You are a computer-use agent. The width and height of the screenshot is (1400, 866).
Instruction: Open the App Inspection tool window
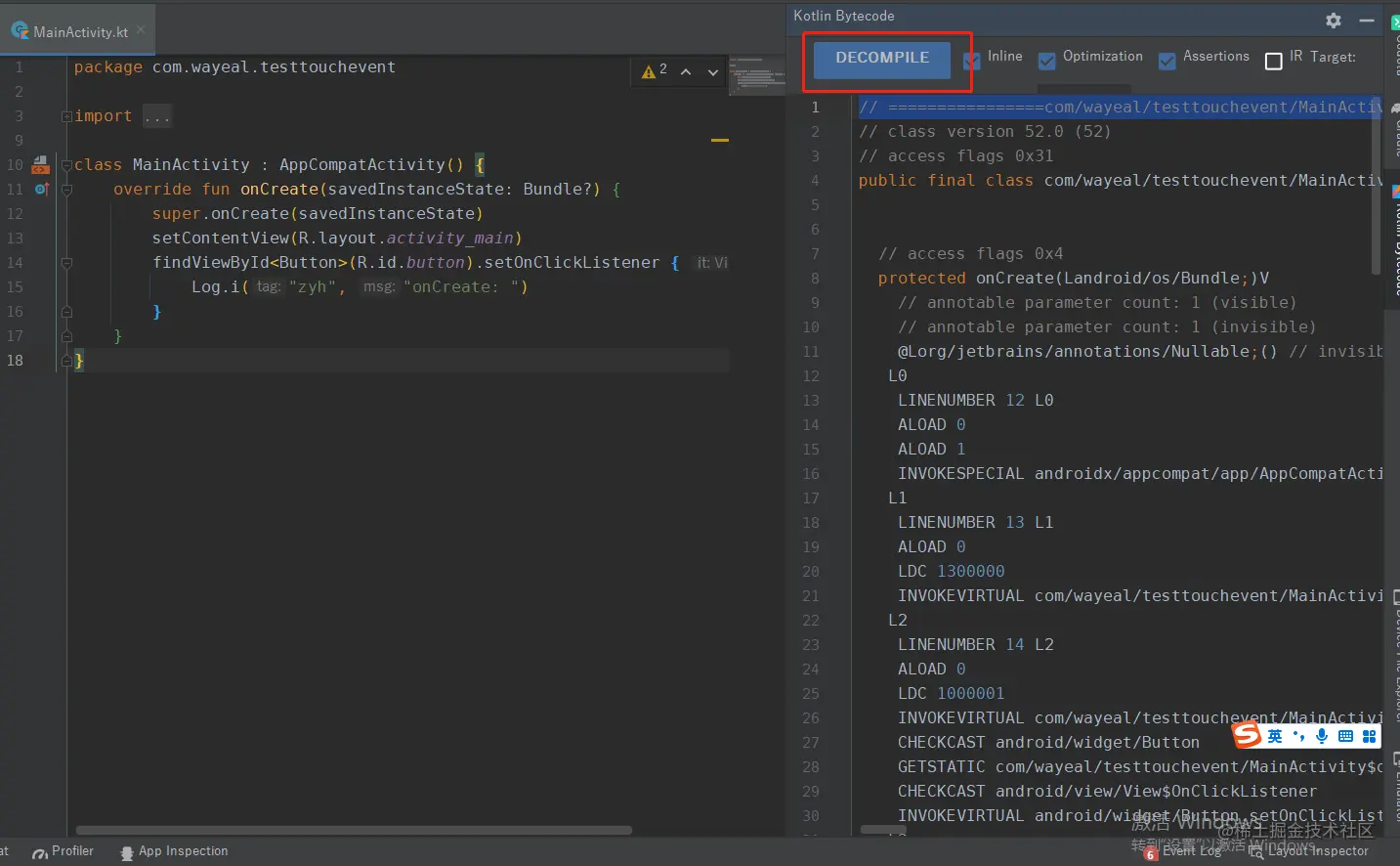tap(173, 851)
